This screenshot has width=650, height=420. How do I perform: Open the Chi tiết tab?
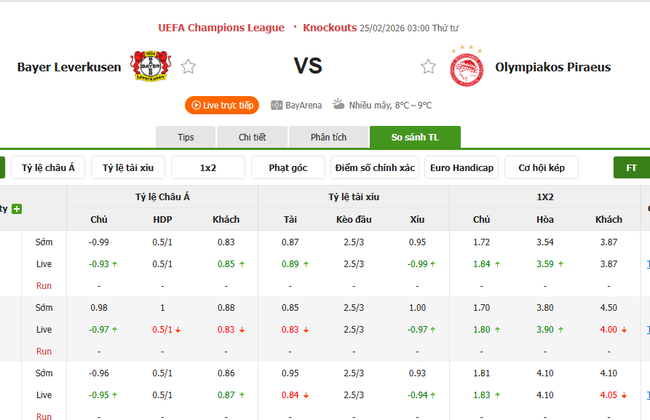click(x=252, y=137)
